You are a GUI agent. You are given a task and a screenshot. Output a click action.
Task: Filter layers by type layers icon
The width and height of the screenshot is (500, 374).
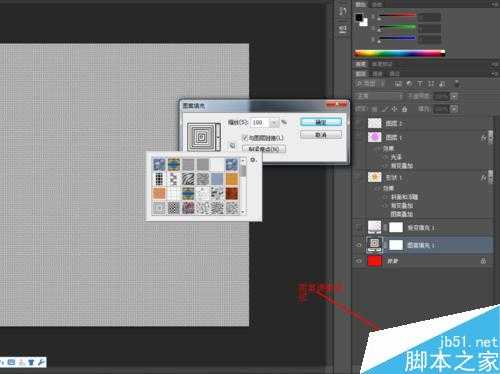[420, 84]
